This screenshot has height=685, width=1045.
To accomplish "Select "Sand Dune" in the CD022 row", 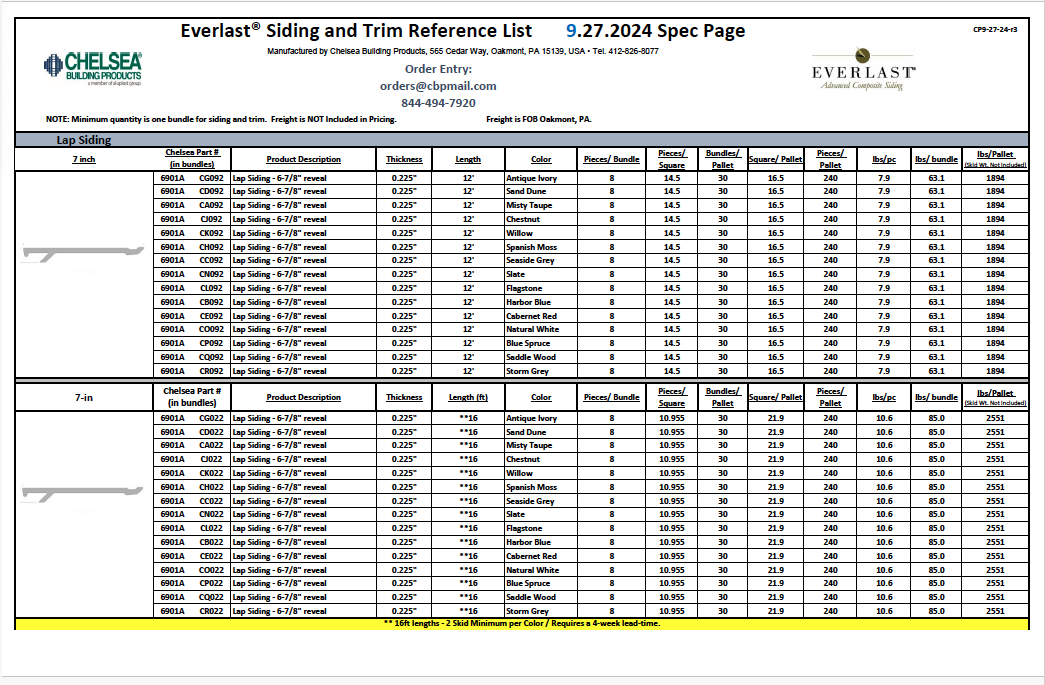I will pyautogui.click(x=526, y=432).
